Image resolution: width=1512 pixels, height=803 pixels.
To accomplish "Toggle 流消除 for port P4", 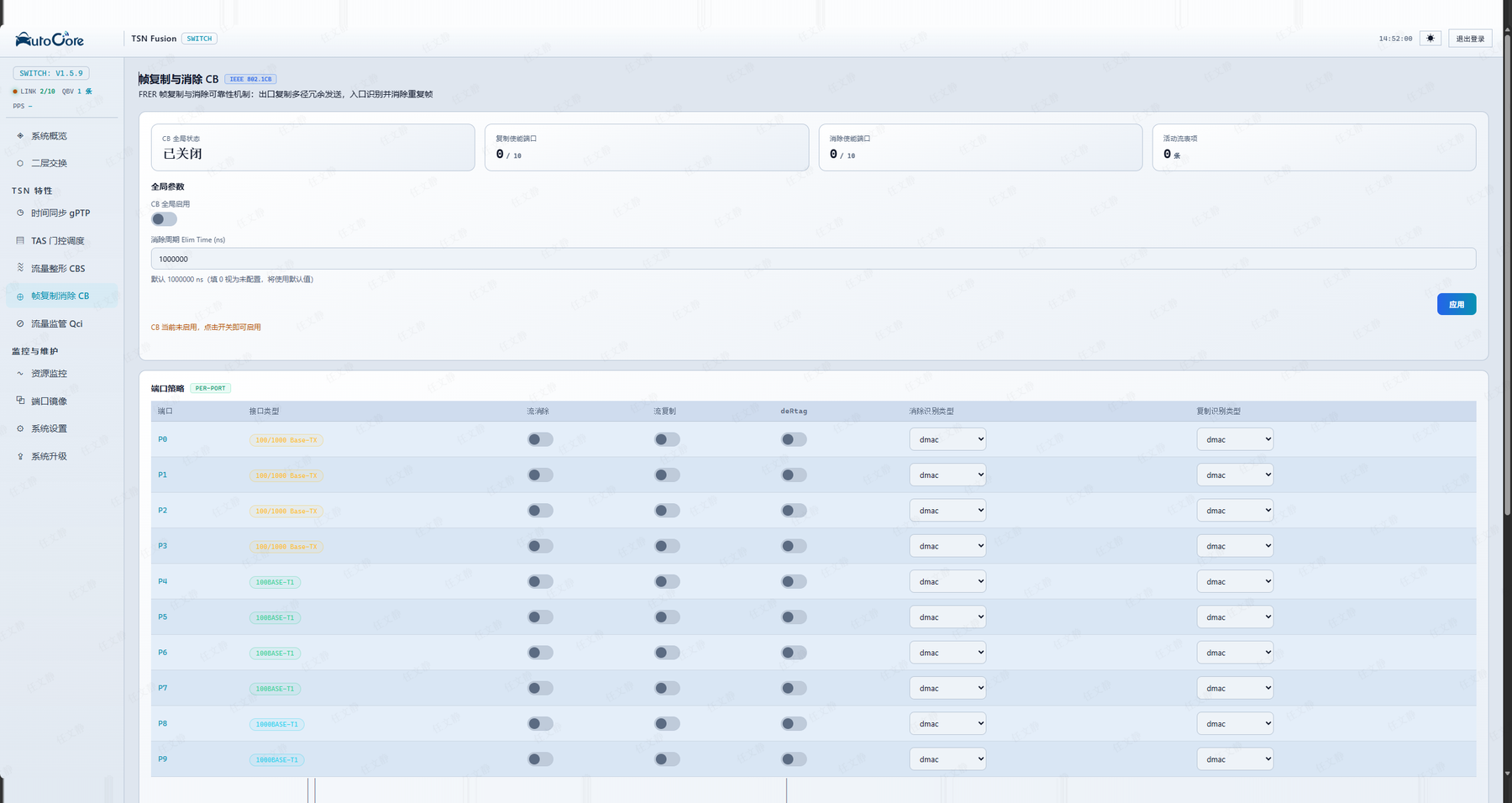I will [x=540, y=581].
